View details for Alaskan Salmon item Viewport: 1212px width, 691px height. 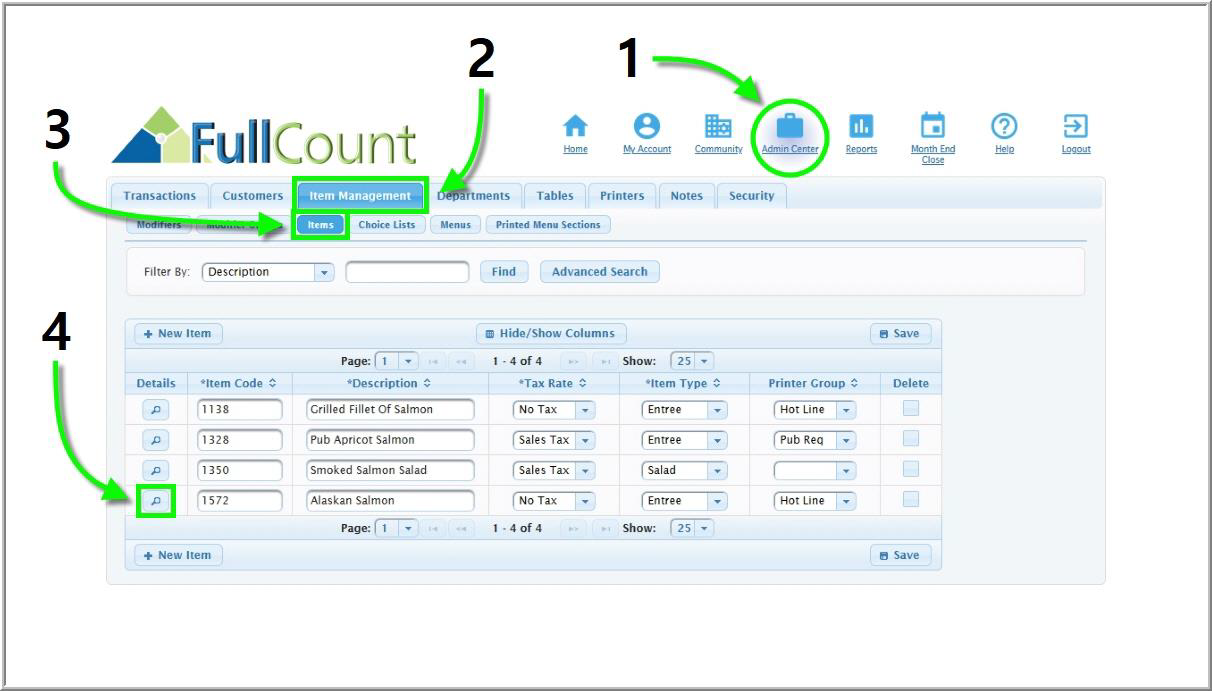(x=155, y=501)
